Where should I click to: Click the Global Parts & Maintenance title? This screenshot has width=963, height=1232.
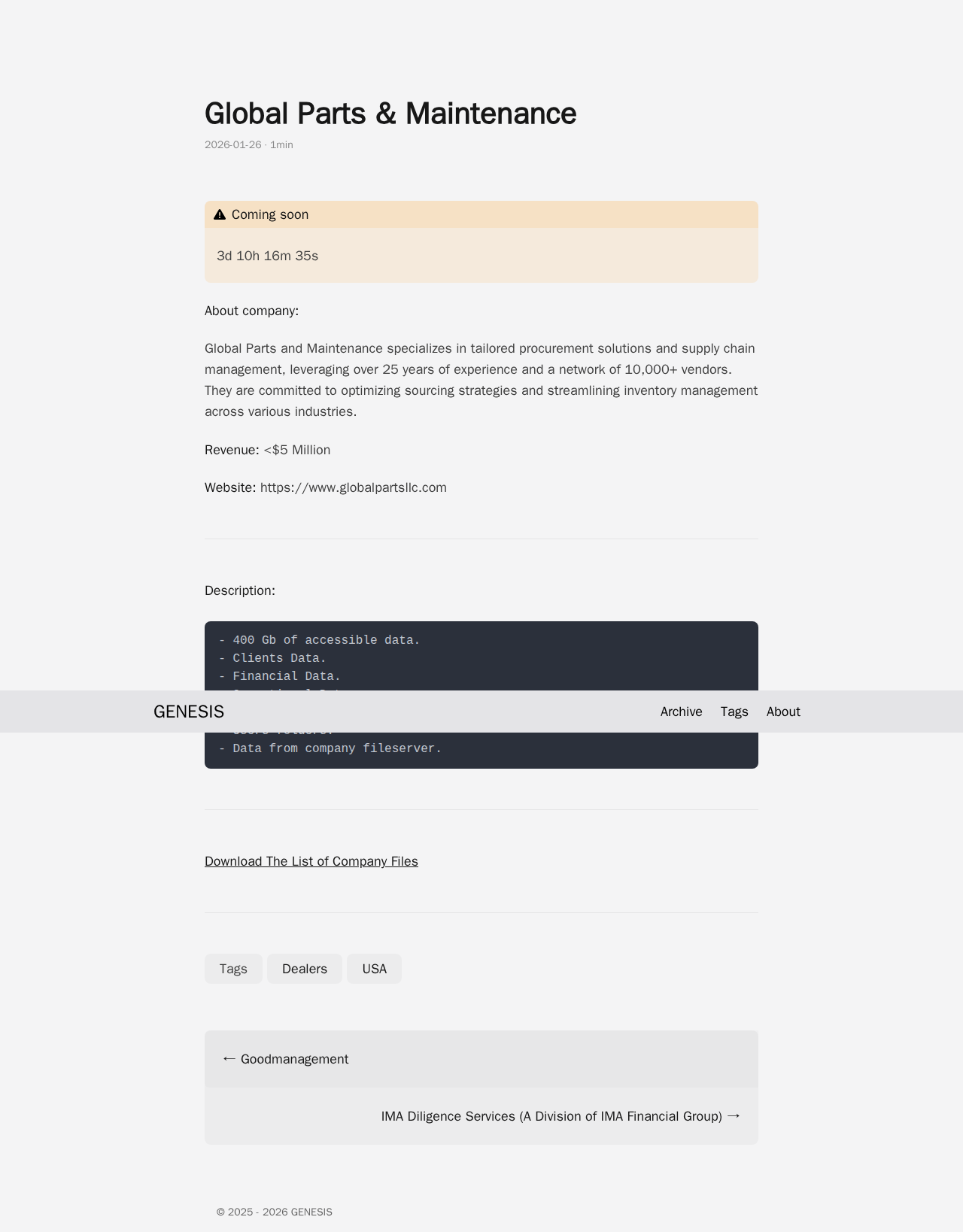point(390,114)
